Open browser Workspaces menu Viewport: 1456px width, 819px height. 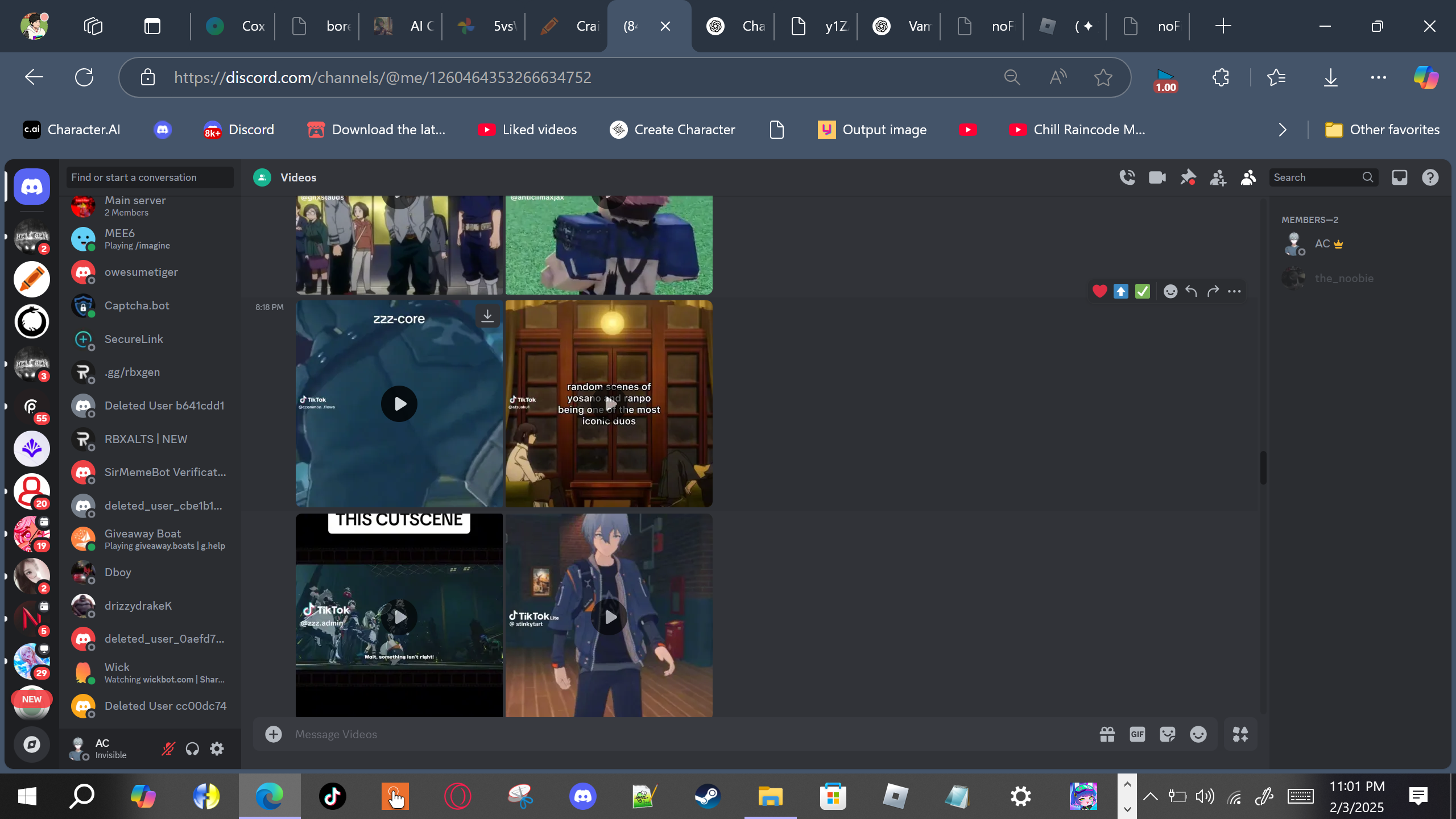[93, 26]
